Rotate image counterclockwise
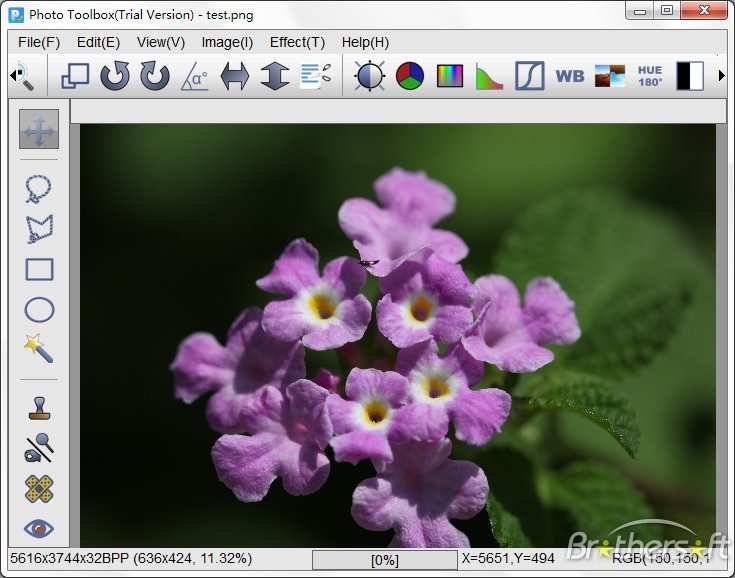The image size is (735, 578). click(x=115, y=76)
